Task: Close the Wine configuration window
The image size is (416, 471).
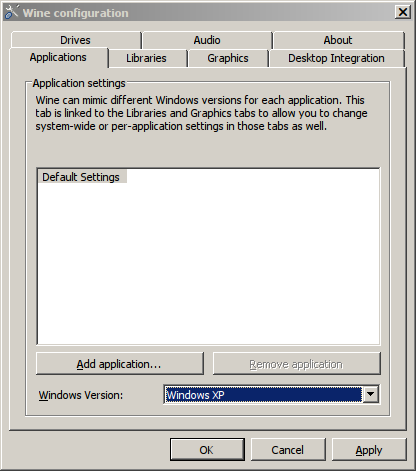Action: pyautogui.click(x=403, y=12)
